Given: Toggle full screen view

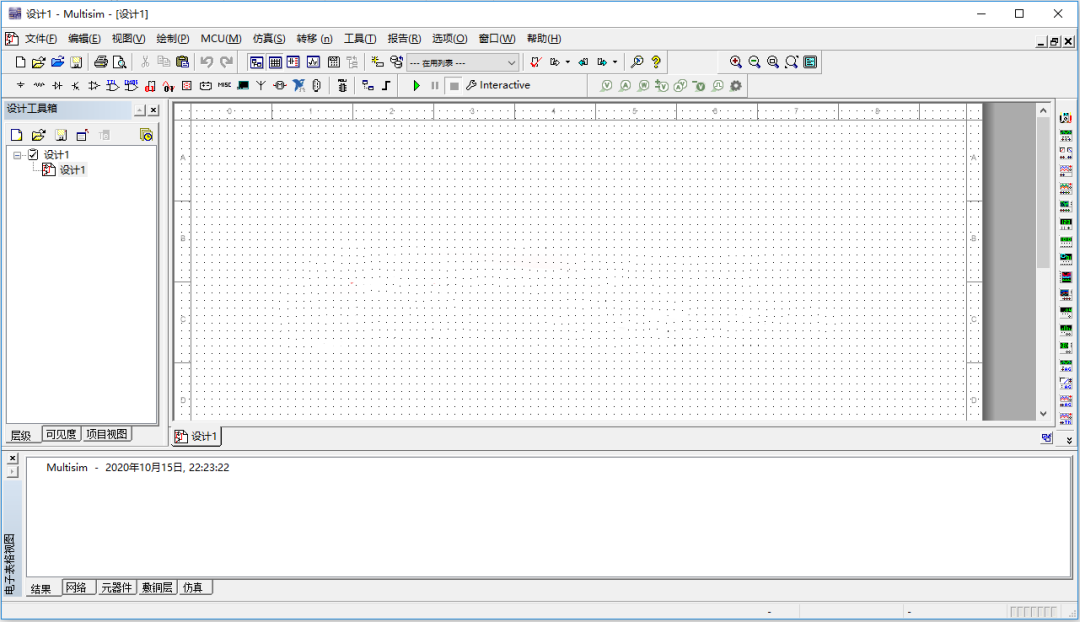Looking at the screenshot, I should click(x=810, y=62).
